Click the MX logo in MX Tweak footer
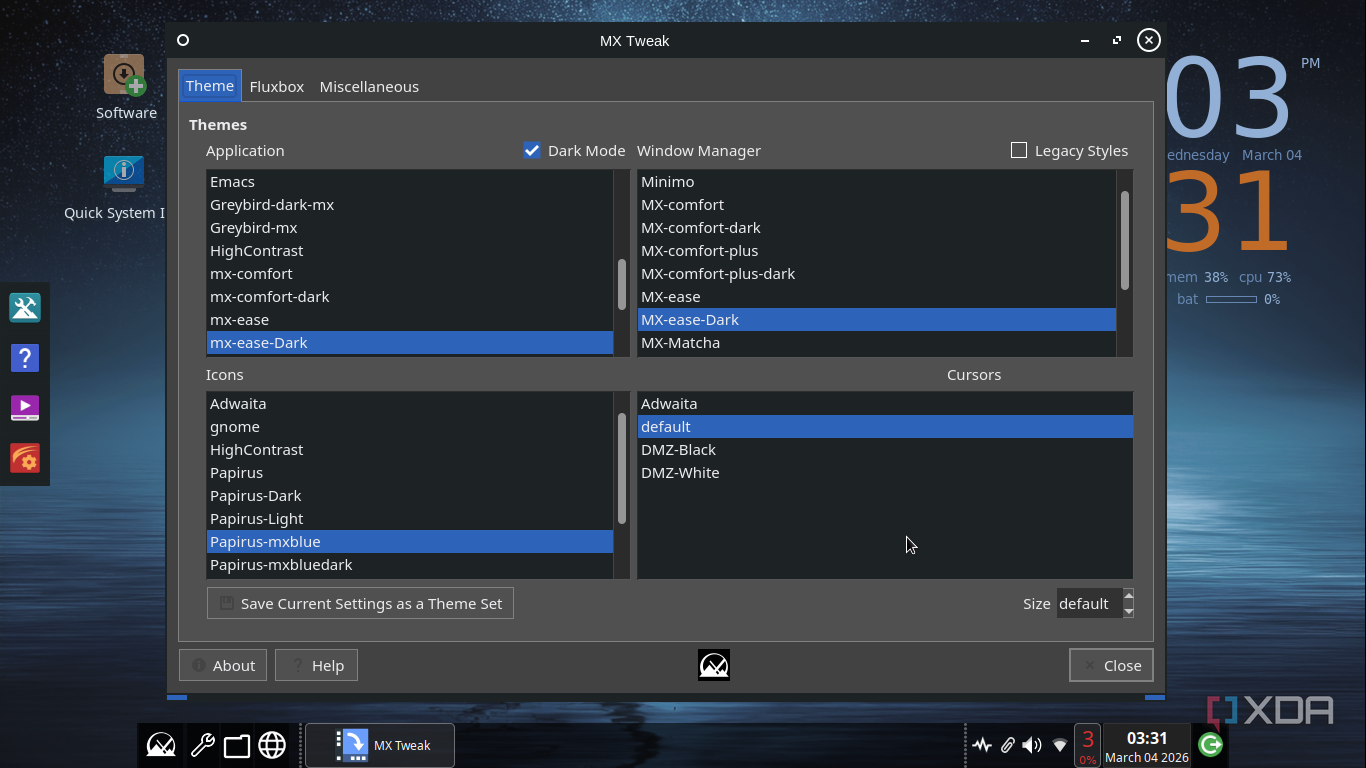The width and height of the screenshot is (1366, 768). point(714,665)
